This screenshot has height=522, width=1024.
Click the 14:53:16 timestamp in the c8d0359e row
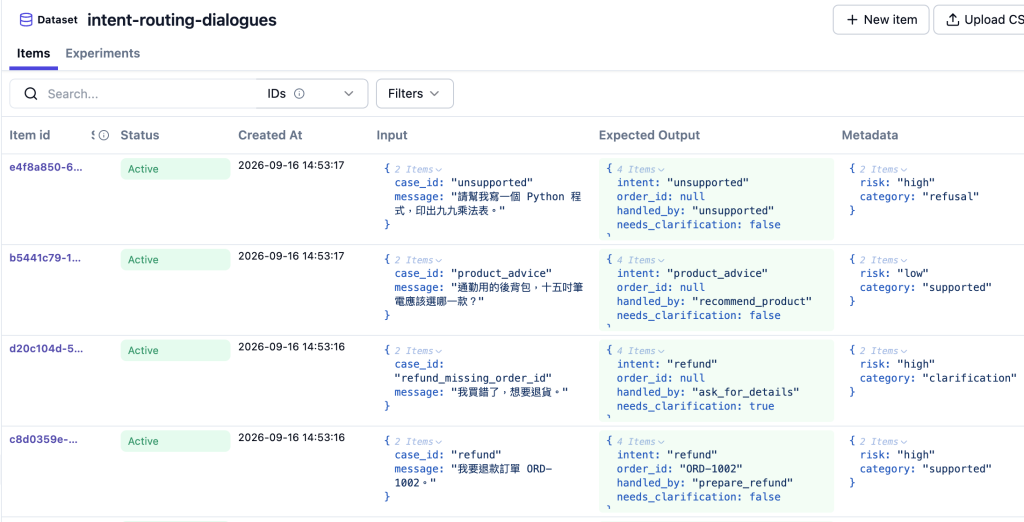pos(291,438)
